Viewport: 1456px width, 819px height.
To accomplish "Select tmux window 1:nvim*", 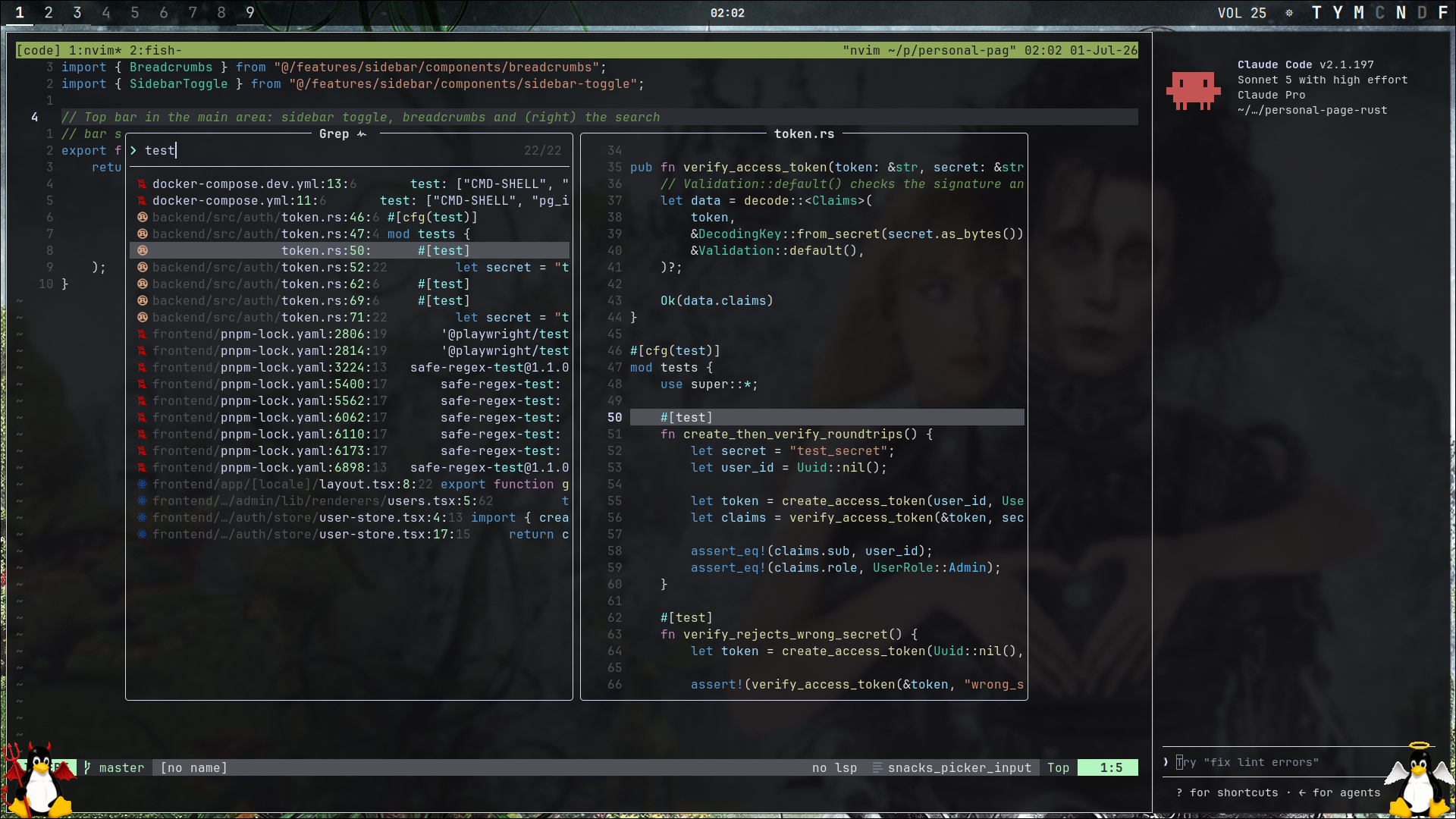I will coord(95,51).
